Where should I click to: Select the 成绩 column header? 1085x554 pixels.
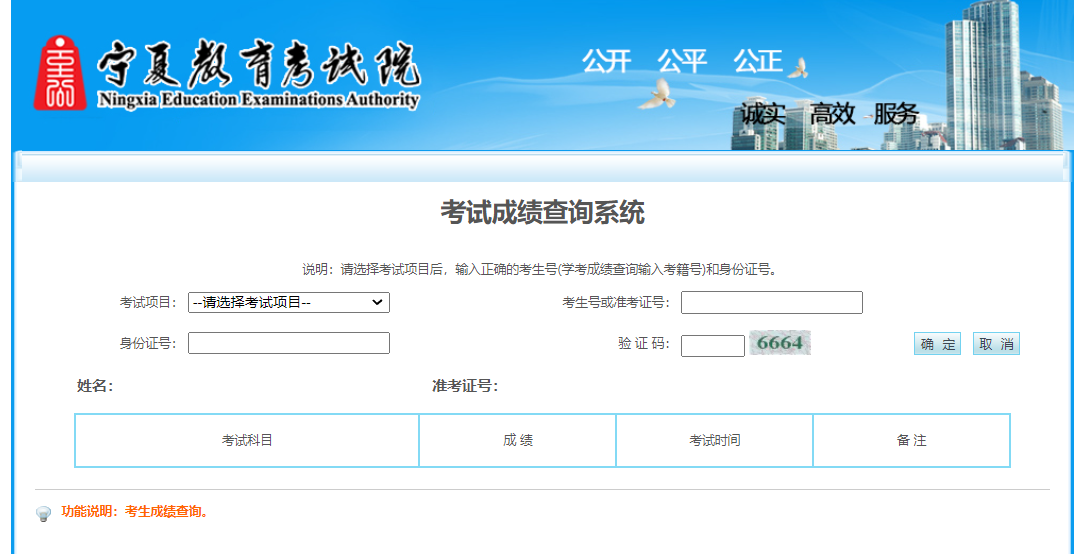click(x=518, y=441)
